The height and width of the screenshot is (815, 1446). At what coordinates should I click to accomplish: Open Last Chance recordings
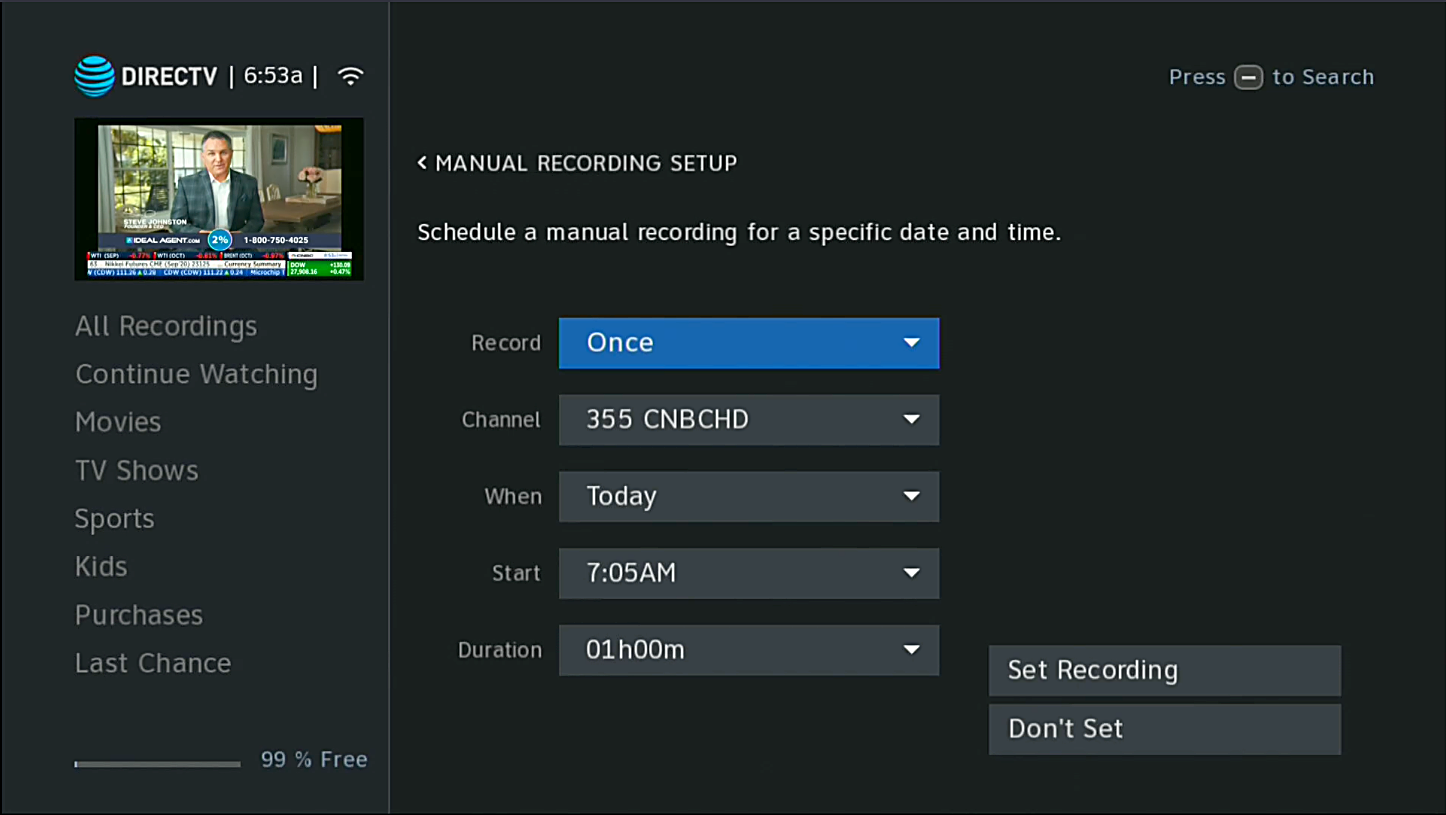coord(152,662)
